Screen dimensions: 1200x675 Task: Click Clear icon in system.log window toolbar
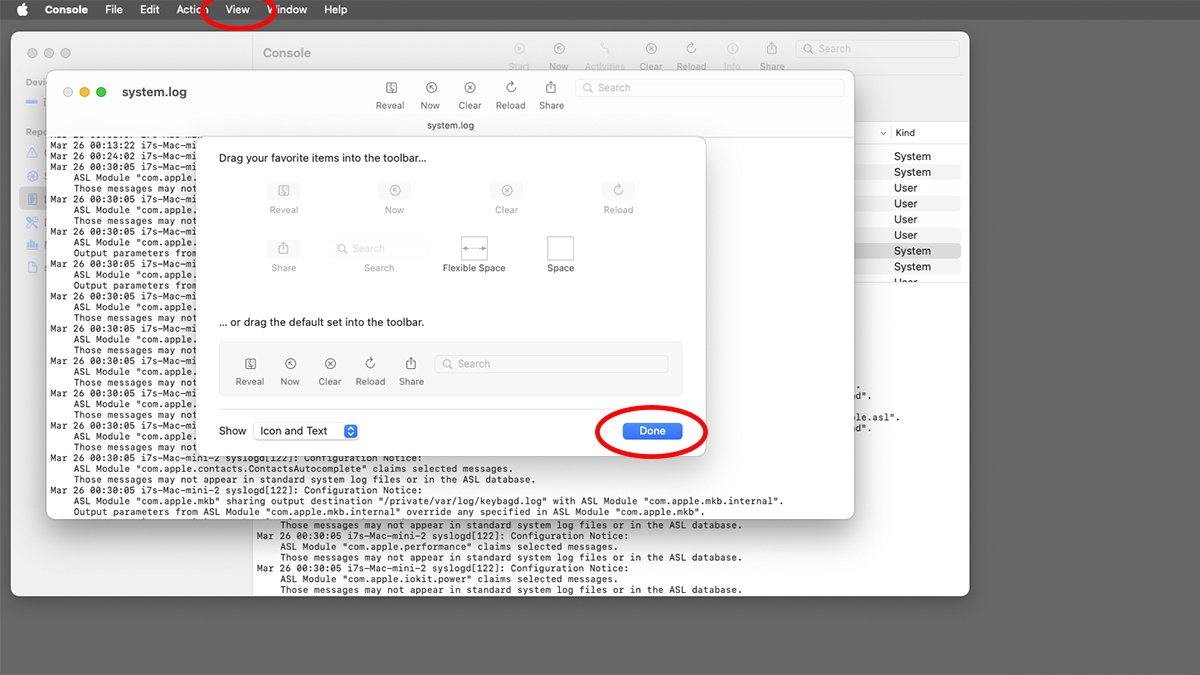click(x=470, y=88)
